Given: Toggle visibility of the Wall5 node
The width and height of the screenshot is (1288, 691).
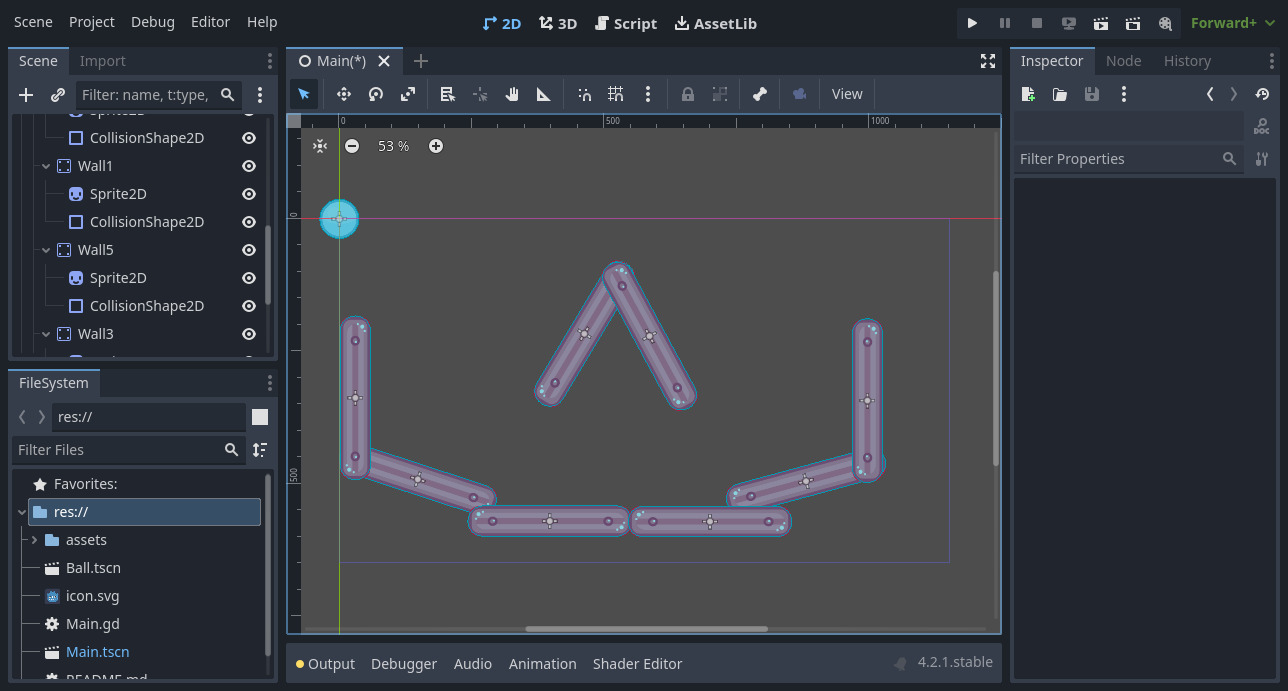Looking at the screenshot, I should 249,250.
